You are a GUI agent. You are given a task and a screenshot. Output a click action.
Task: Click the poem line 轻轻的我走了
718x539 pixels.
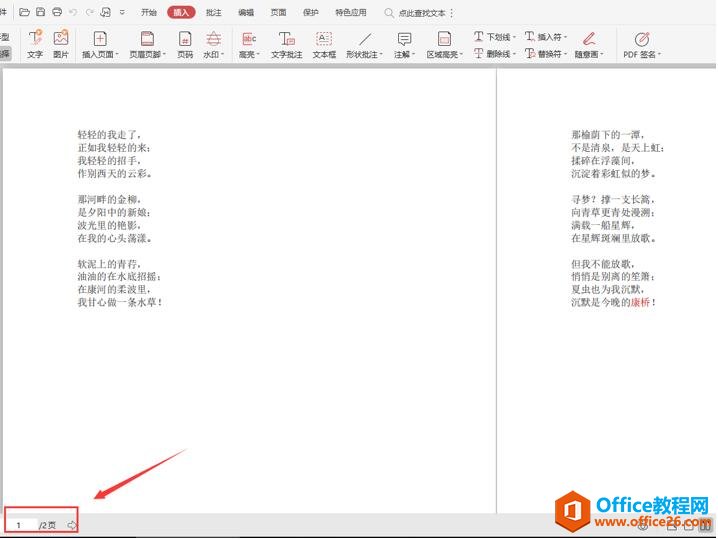[x=110, y=135]
